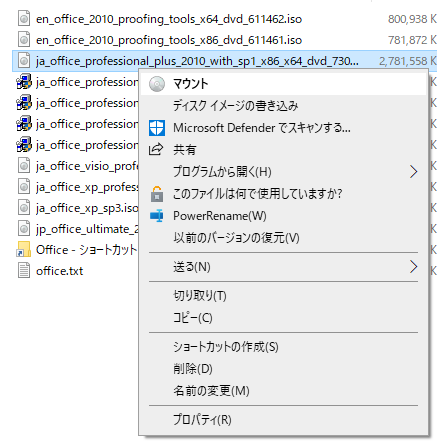Expand the プログラムから開く submenu arrow

(x=413, y=172)
